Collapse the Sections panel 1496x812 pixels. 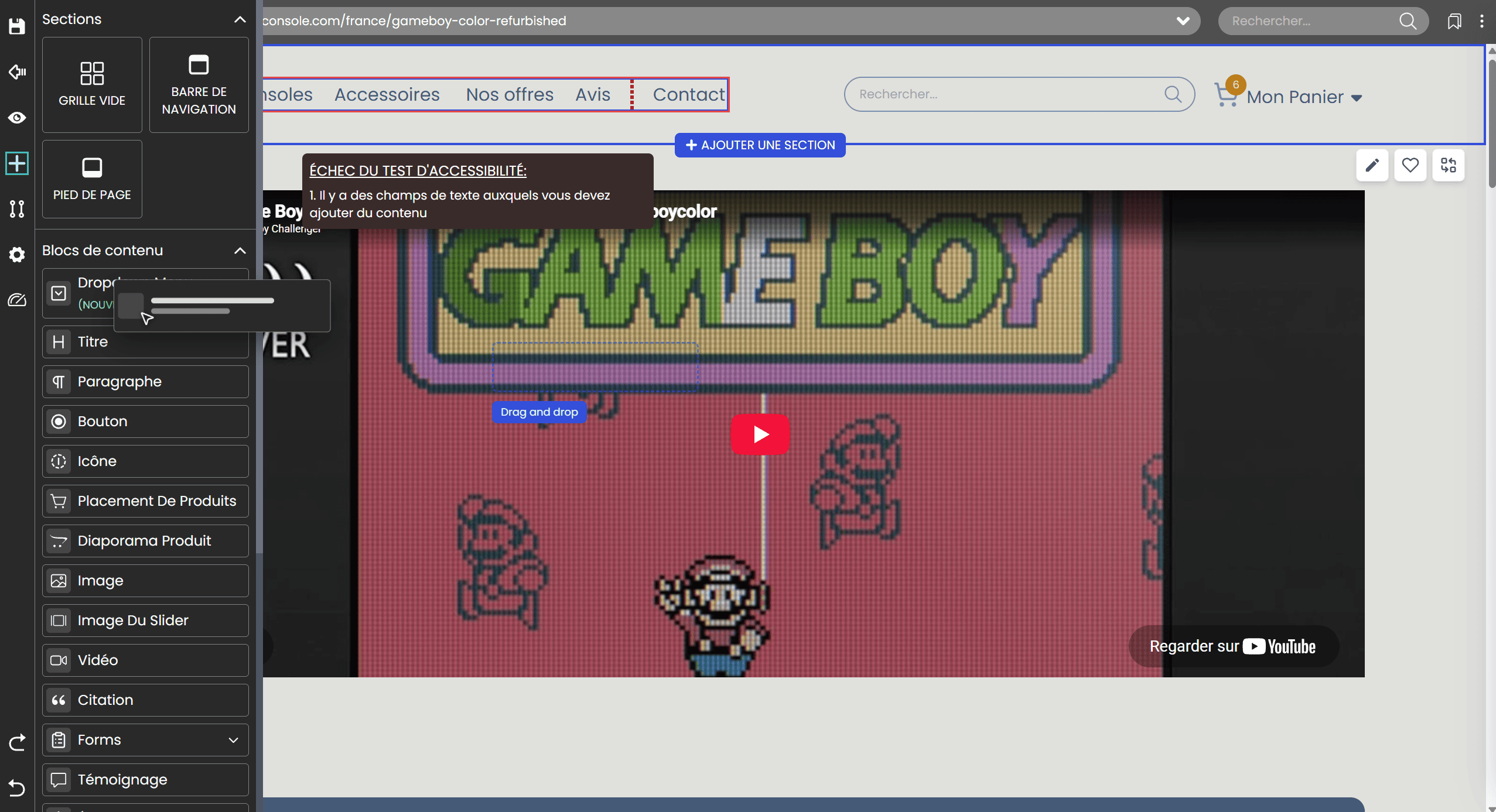(x=240, y=19)
